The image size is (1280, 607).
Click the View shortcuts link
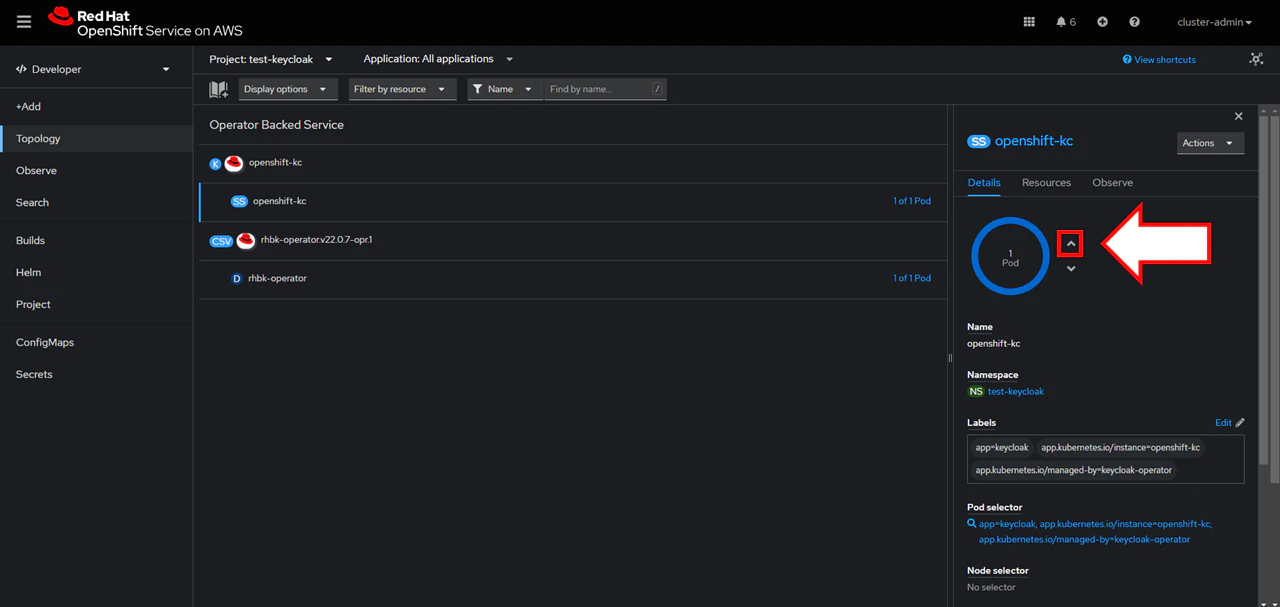(1159, 60)
